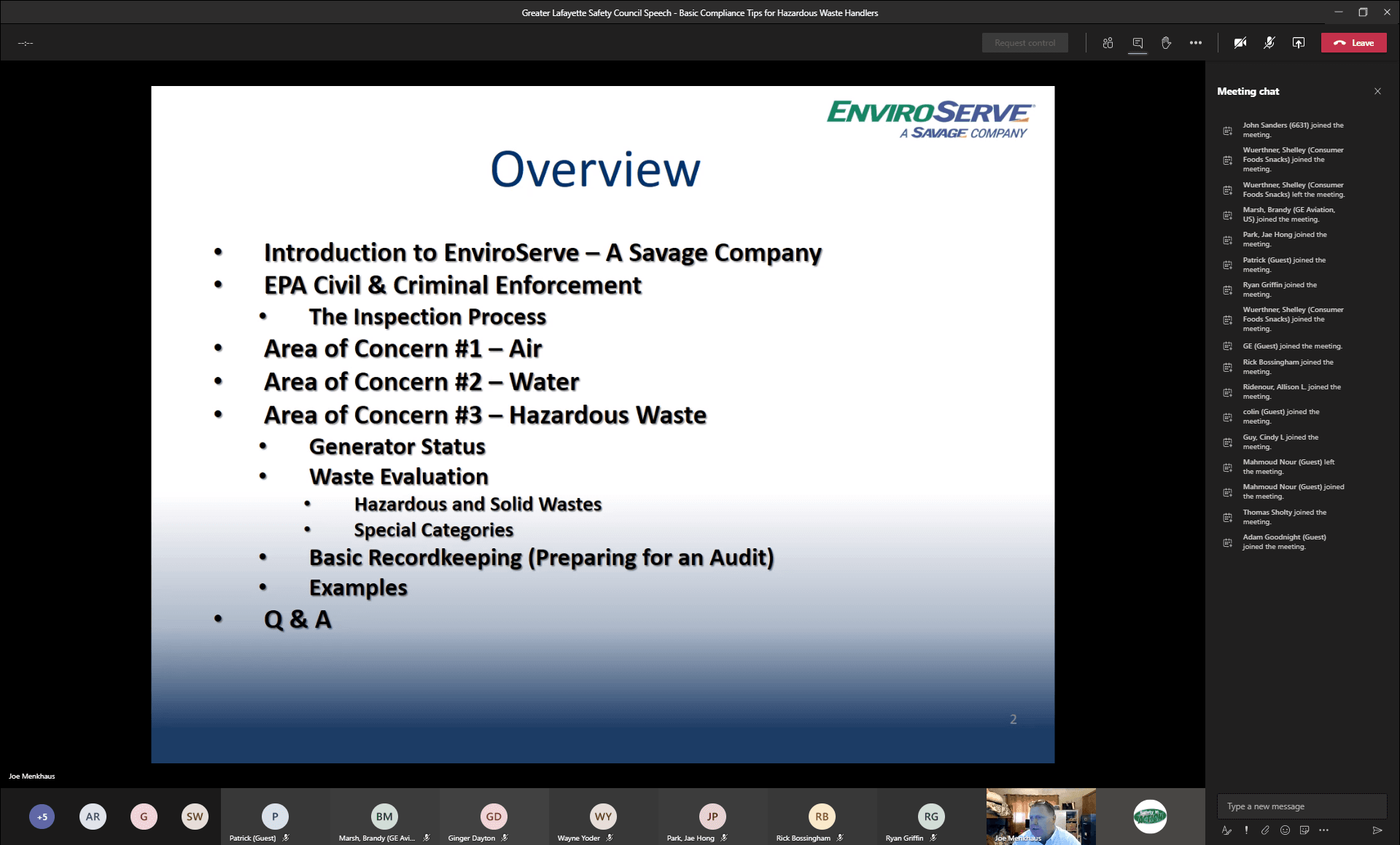
Task: Select Joe Menkhaus video thumbnail
Action: point(1041,816)
